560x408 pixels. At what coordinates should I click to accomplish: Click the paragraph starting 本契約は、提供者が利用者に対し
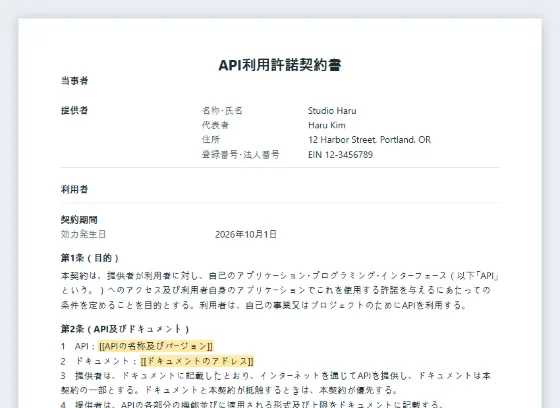tap(280, 290)
